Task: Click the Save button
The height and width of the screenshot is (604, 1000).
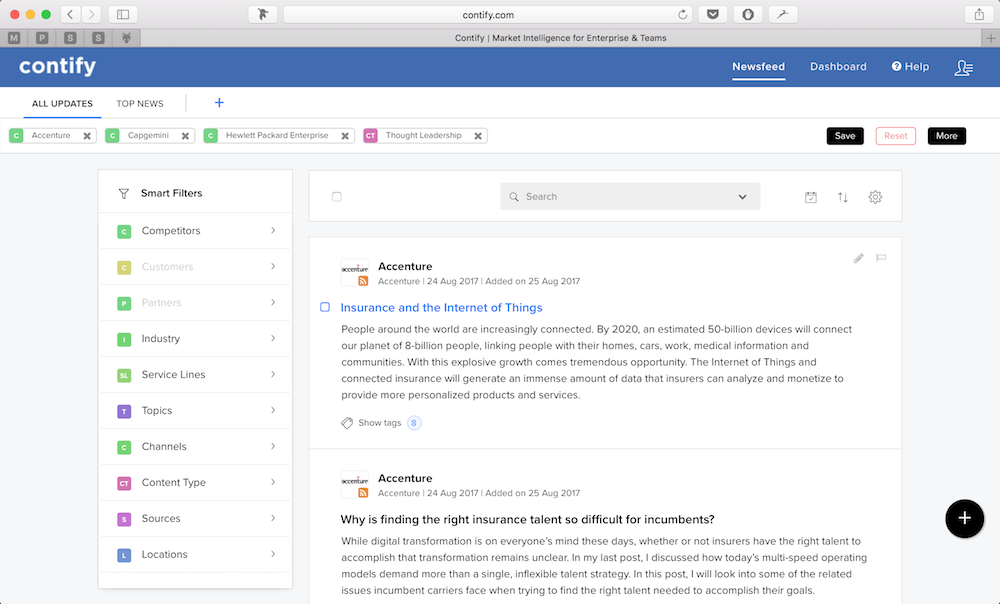Action: (x=845, y=136)
